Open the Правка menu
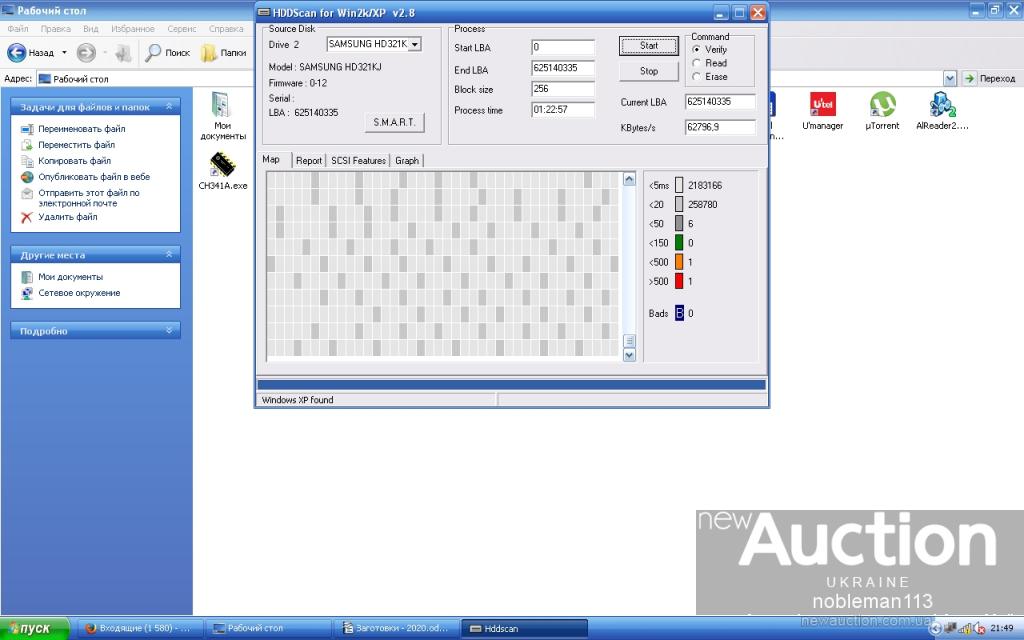 [x=56, y=29]
